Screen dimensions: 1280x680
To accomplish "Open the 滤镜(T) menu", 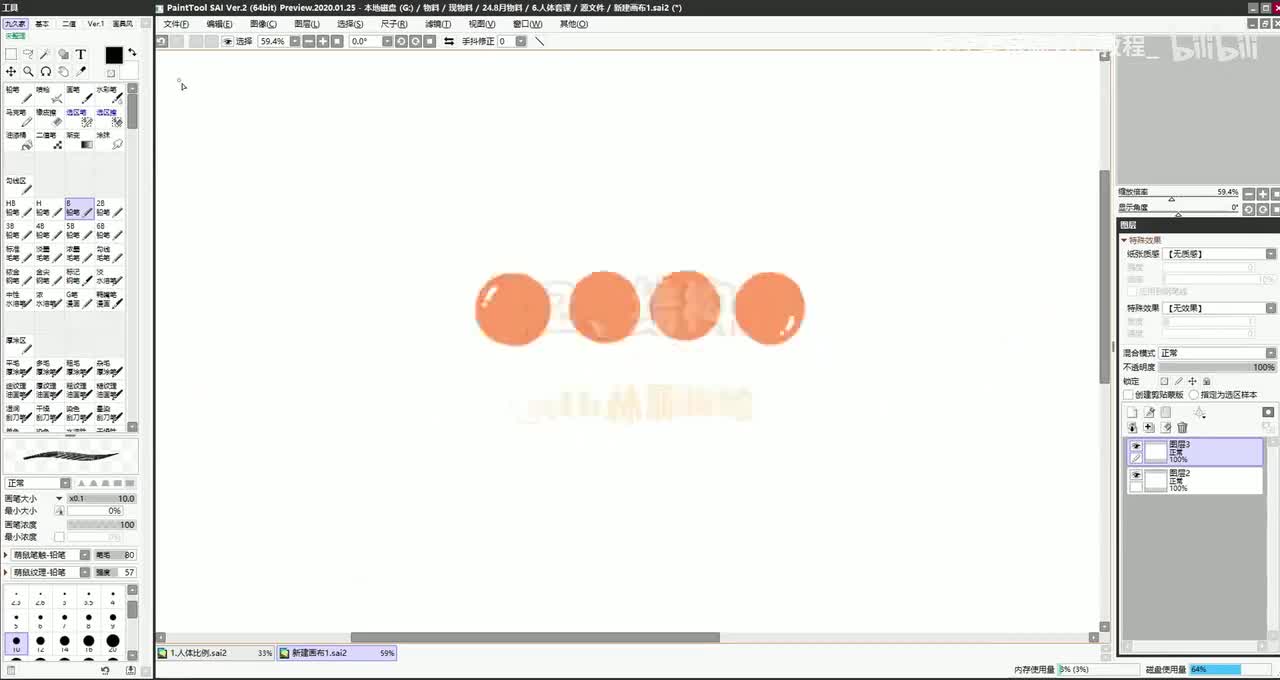I will coord(437,24).
